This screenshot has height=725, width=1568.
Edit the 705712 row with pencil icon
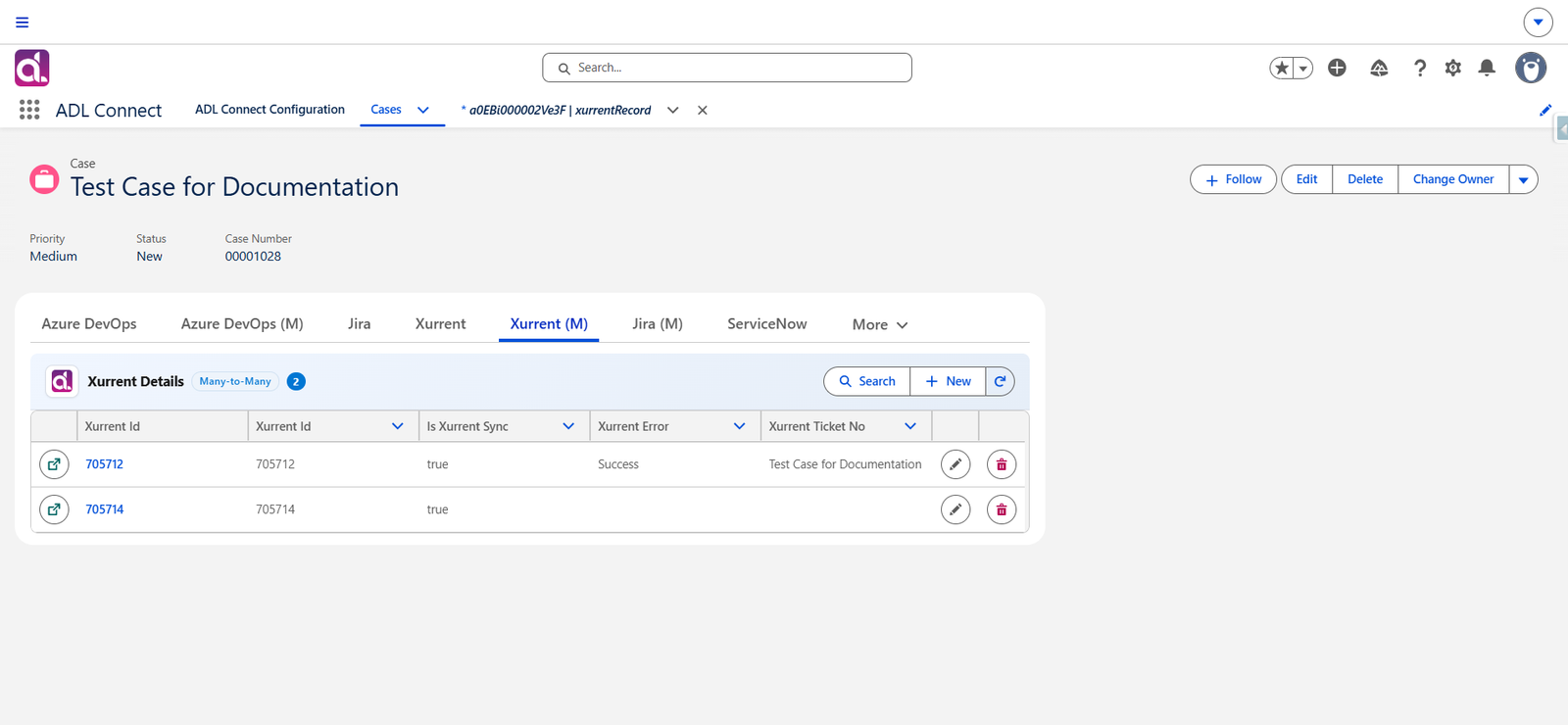[955, 464]
